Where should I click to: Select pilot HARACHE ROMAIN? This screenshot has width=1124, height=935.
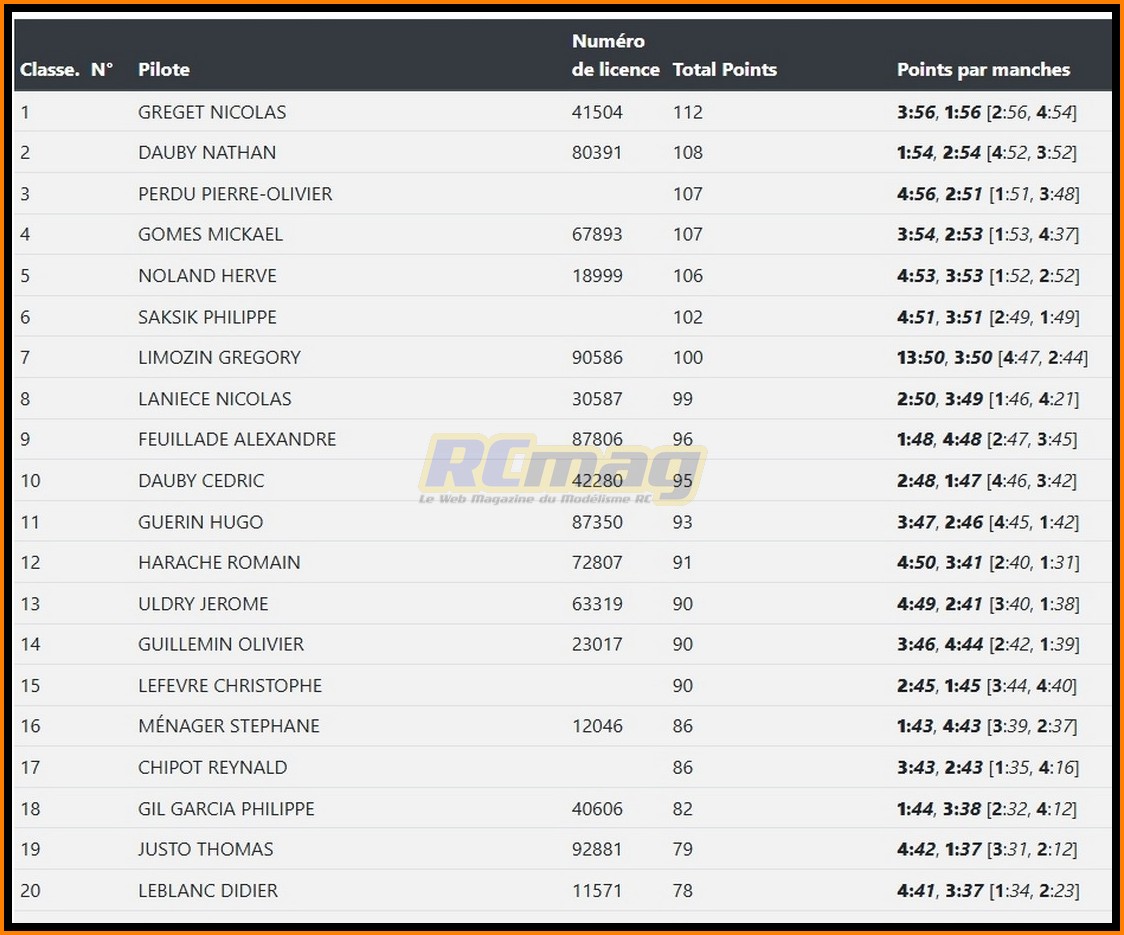click(219, 563)
